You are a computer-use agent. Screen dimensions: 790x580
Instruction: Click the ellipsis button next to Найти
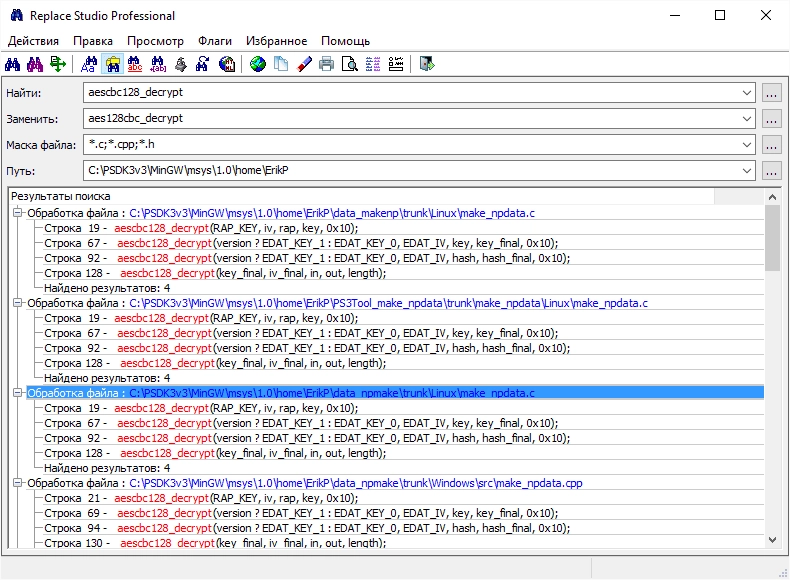point(771,93)
